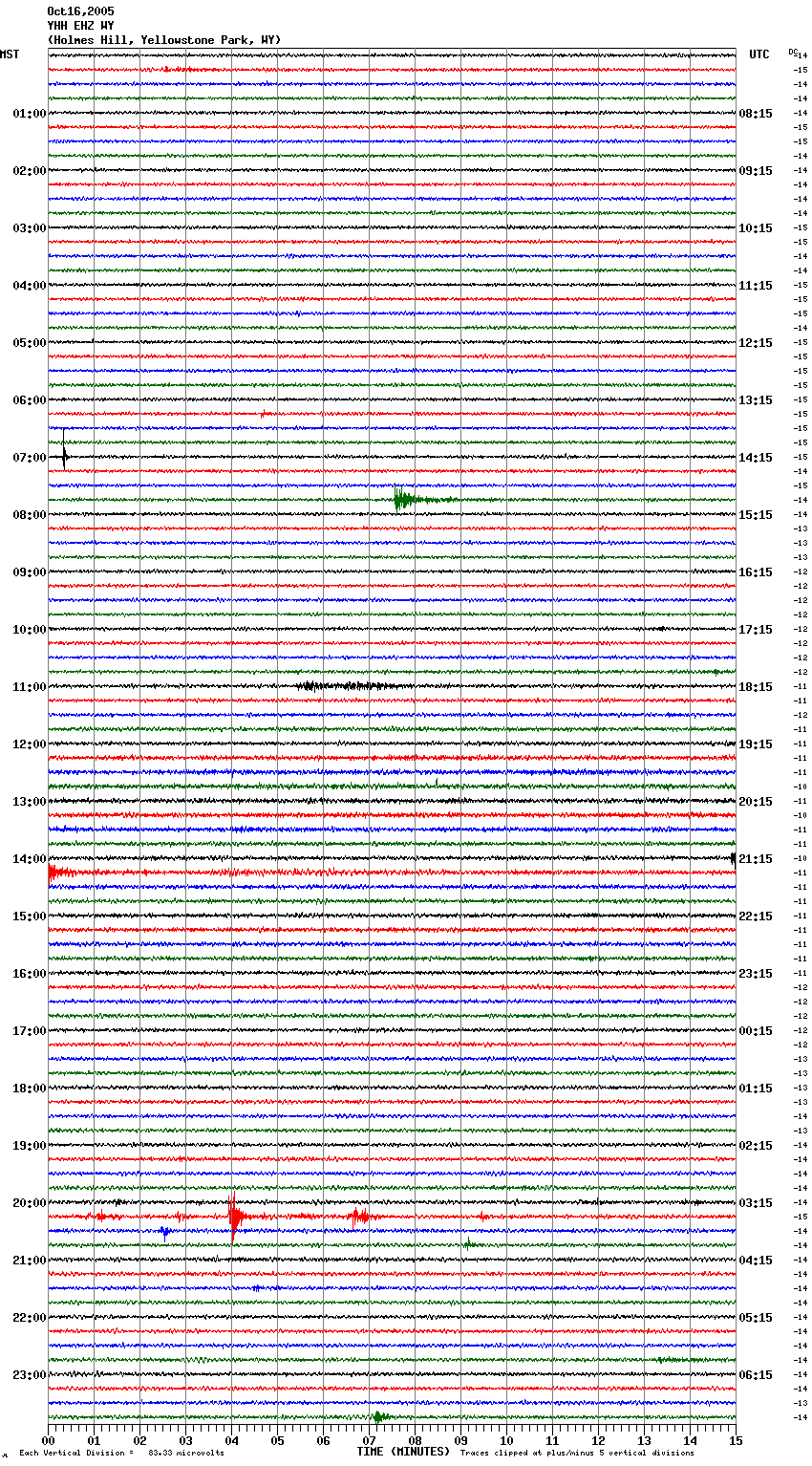The height and width of the screenshot is (1466, 812).
Task: Click large red seismic event after 20:00
Action: (235, 1217)
